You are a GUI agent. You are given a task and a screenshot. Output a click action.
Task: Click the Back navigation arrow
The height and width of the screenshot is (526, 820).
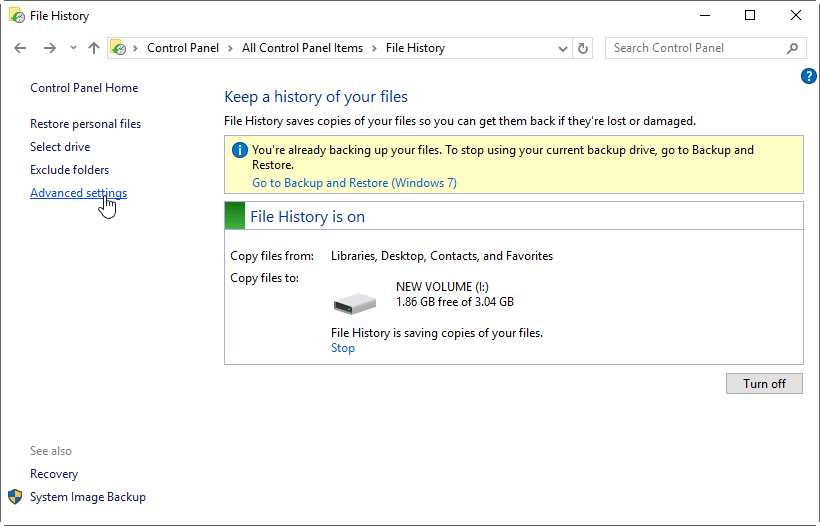click(x=21, y=48)
